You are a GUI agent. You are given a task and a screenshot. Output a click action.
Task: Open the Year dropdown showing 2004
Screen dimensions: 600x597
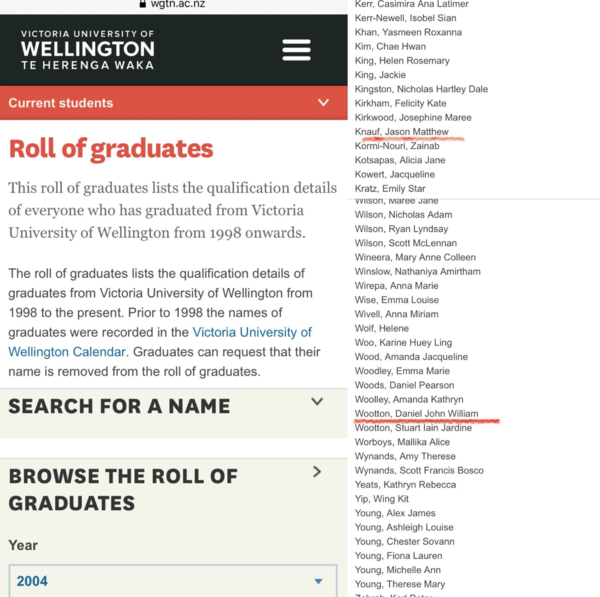click(173, 581)
